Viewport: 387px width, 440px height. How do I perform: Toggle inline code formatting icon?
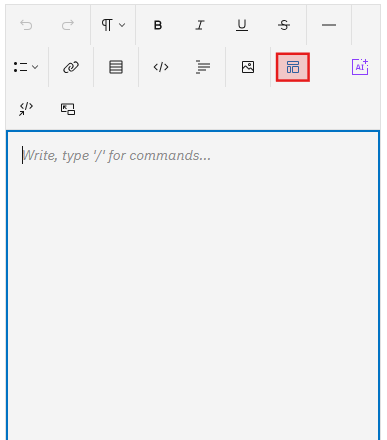[x=161, y=67]
